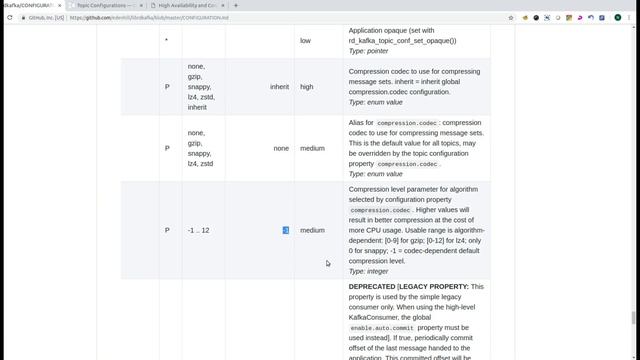
Task: Open the magenta arrow extension icon
Action: [x=580, y=18]
